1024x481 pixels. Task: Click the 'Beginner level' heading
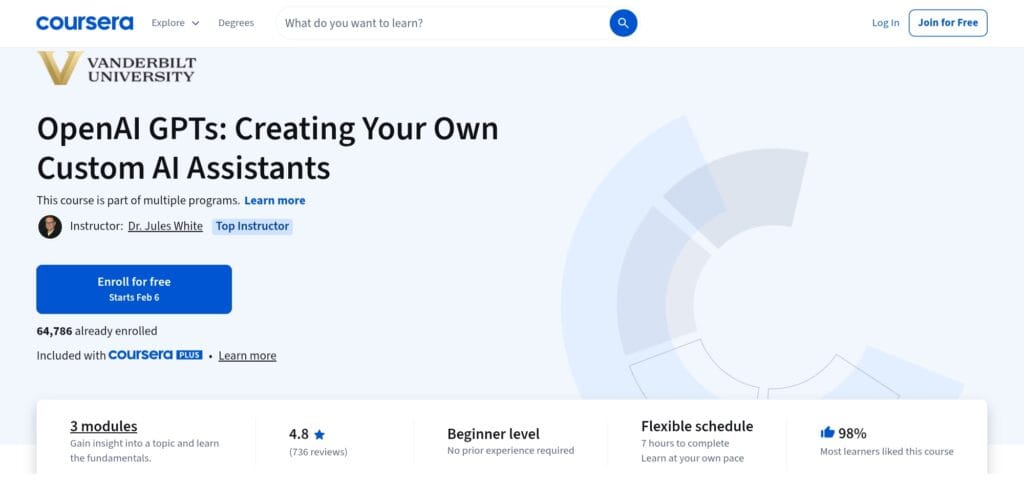click(494, 434)
